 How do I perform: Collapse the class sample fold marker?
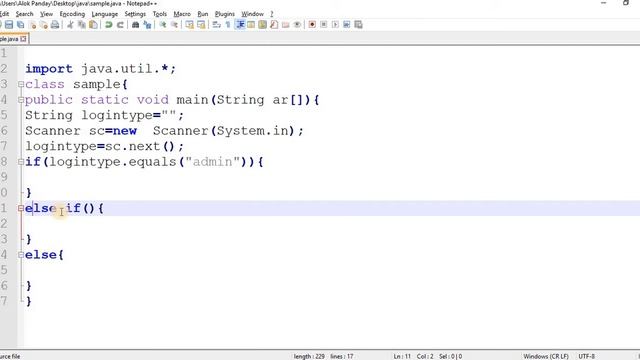(21, 84)
